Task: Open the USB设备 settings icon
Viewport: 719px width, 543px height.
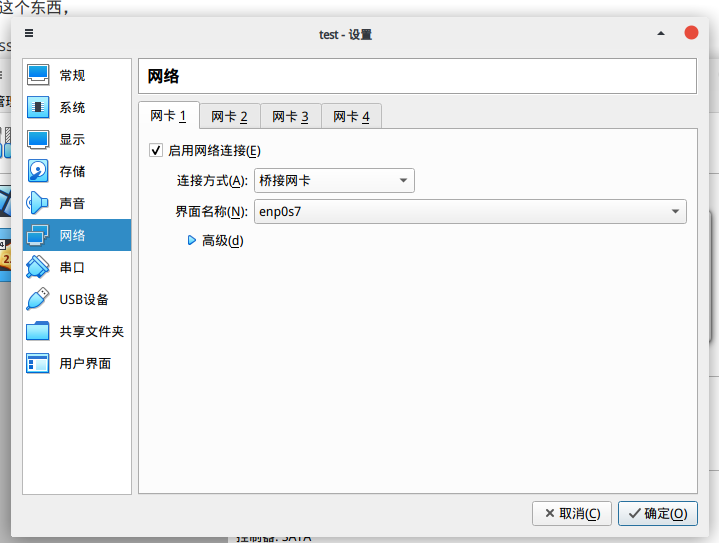Action: click(38, 299)
